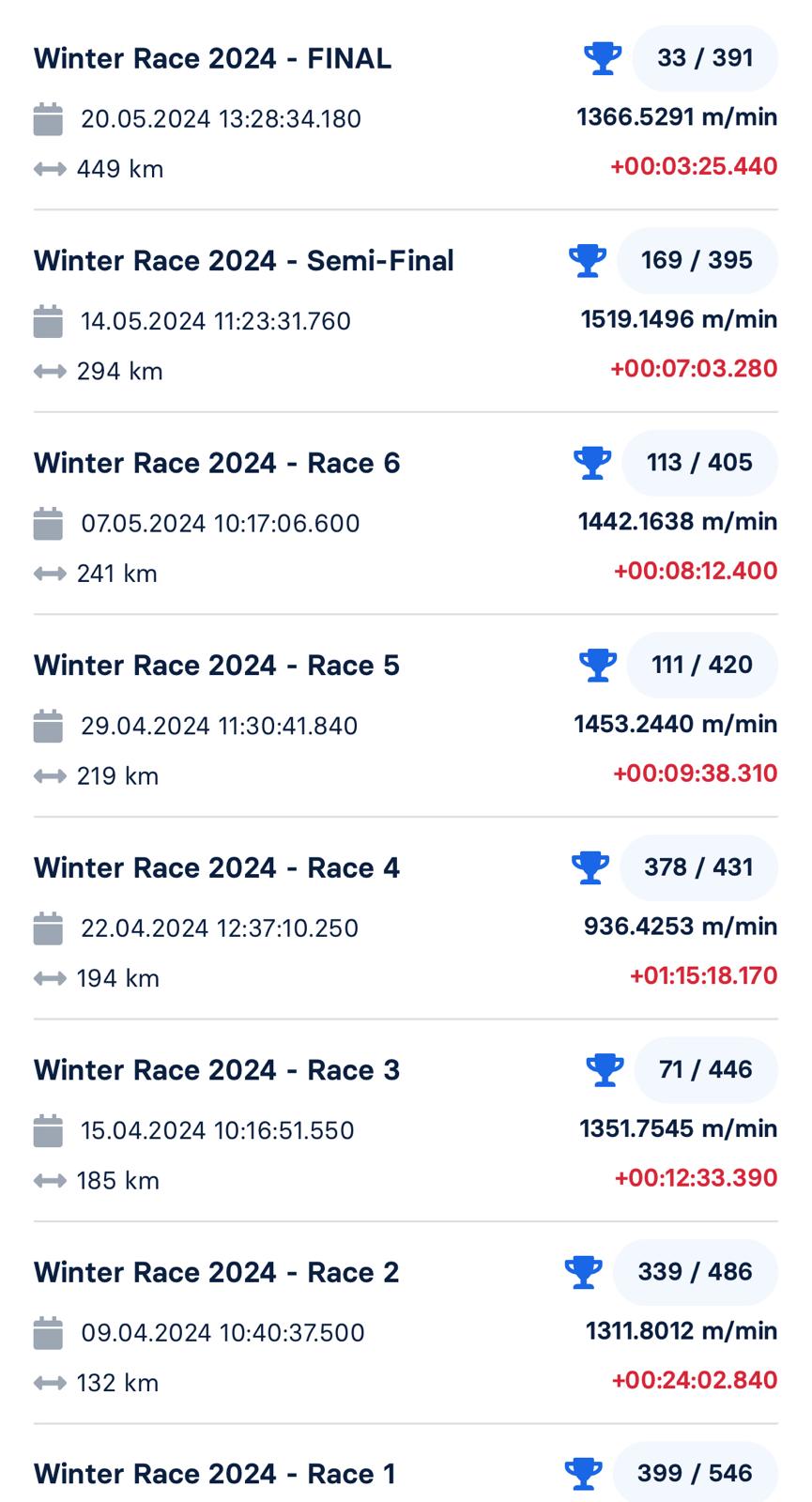Open Winter Race 2024 - FINAL result
The image size is (812, 1502).
pyautogui.click(x=213, y=58)
